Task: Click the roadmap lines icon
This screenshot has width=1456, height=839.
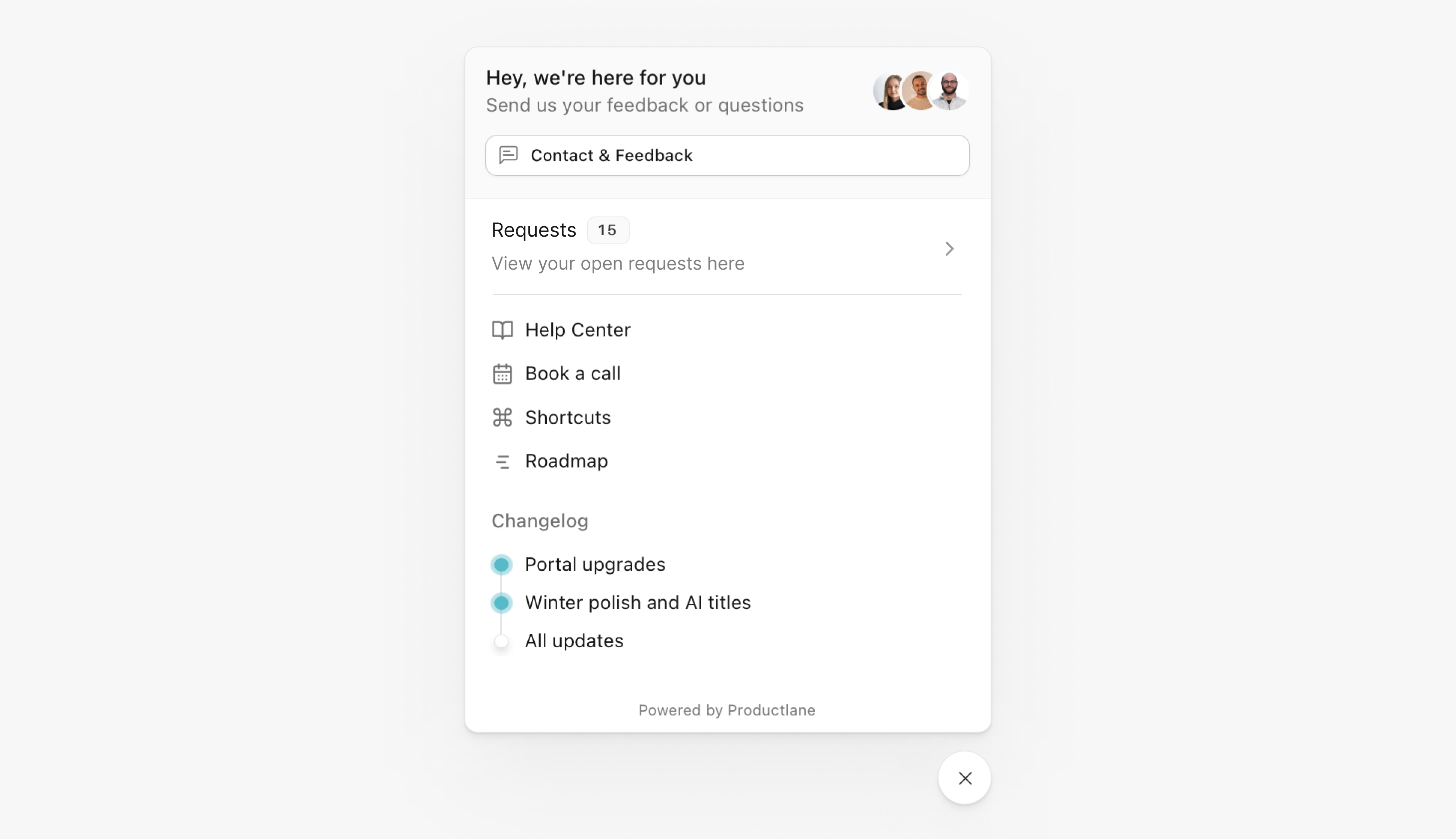Action: tap(502, 461)
